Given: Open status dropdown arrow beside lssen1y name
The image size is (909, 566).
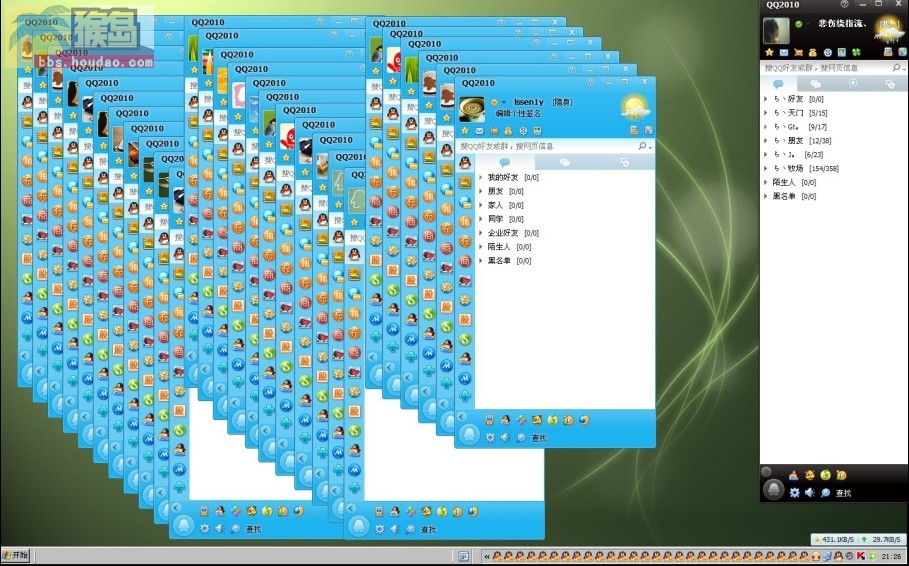Looking at the screenshot, I should (504, 103).
